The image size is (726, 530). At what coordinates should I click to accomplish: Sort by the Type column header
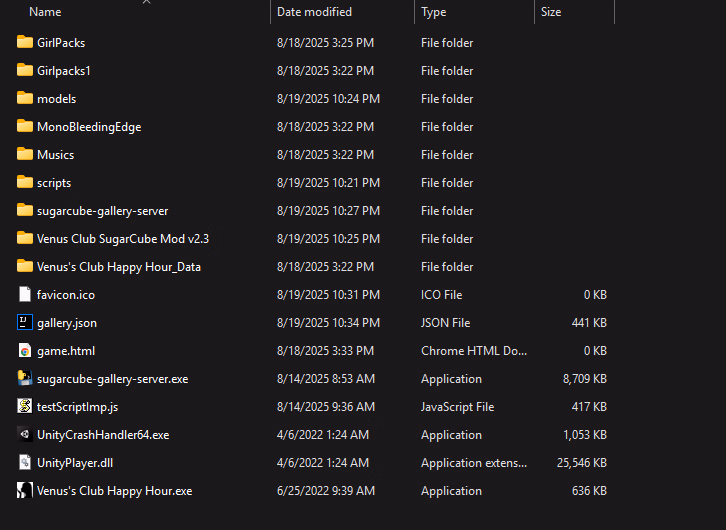click(x=433, y=12)
